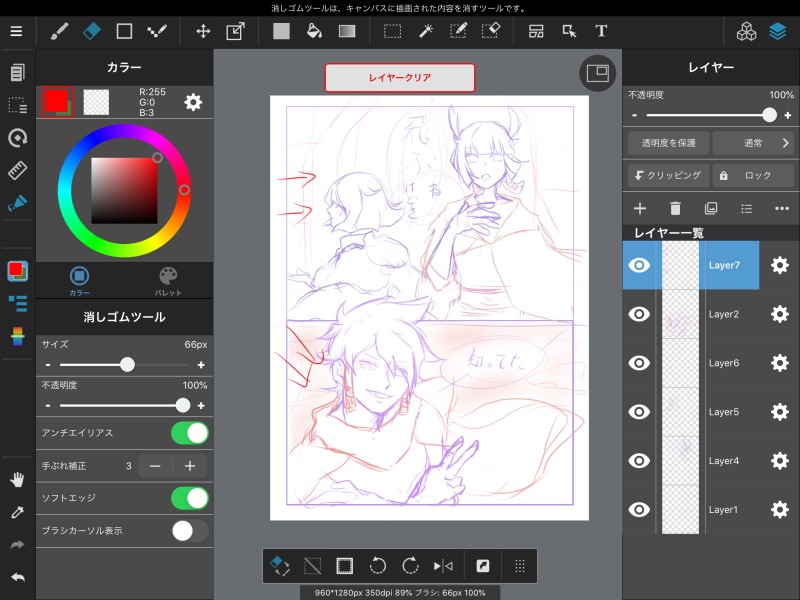Select the transparent color swatch
The image size is (800, 600).
point(96,102)
